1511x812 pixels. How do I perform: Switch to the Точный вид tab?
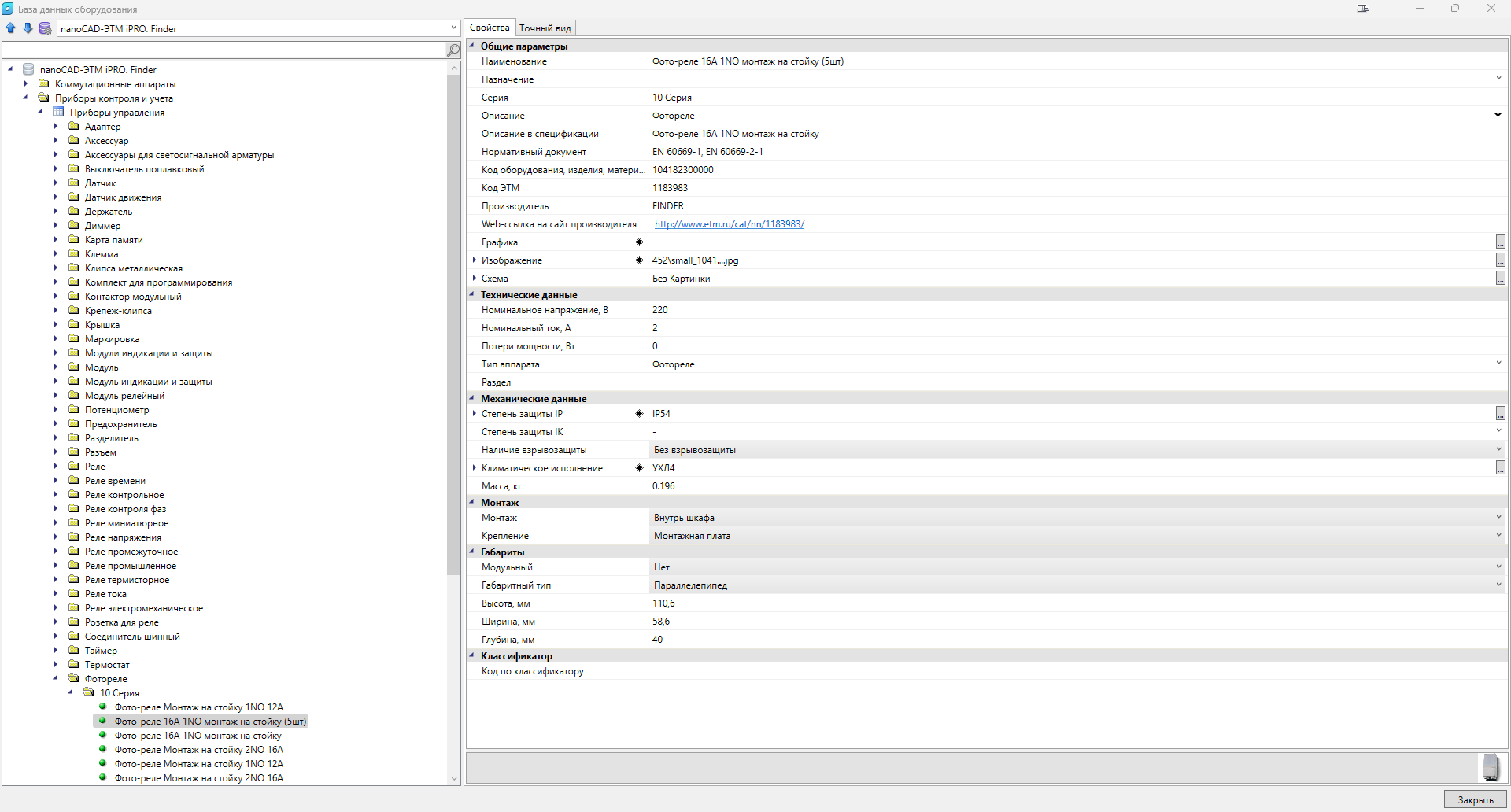pyautogui.click(x=545, y=28)
